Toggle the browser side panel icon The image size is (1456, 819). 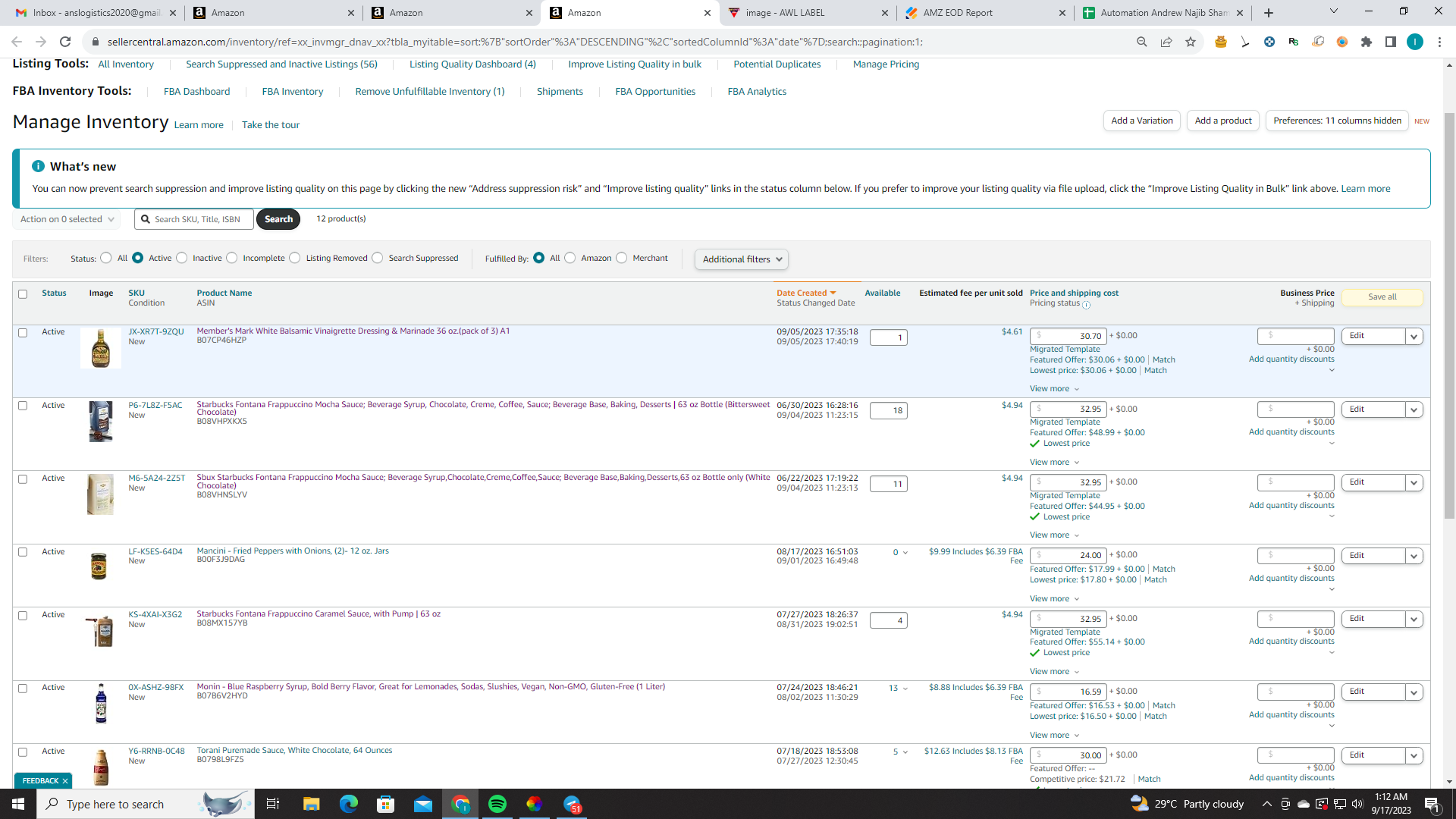(x=1391, y=42)
